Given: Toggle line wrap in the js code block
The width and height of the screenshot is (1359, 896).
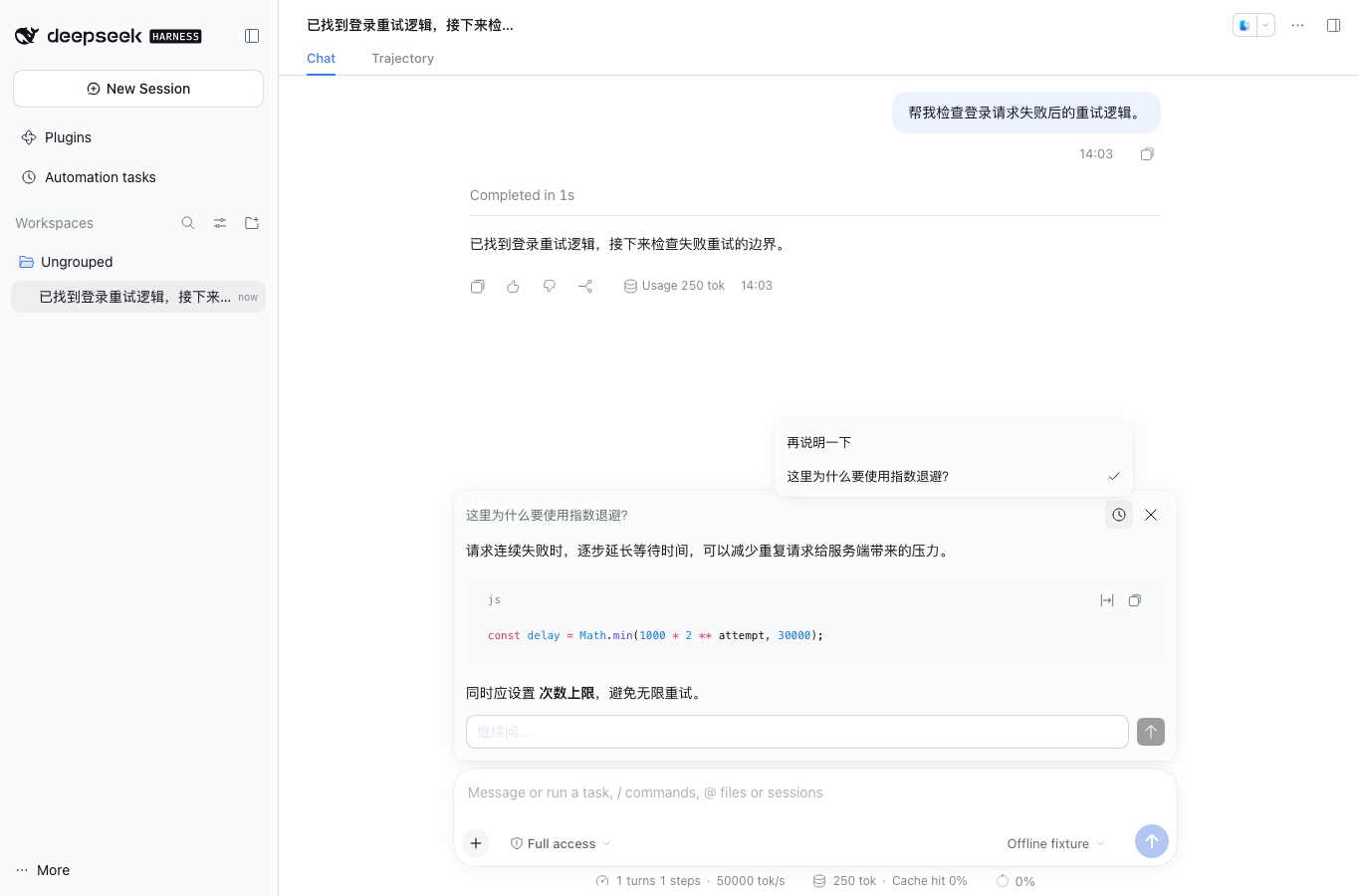Looking at the screenshot, I should tap(1107, 600).
